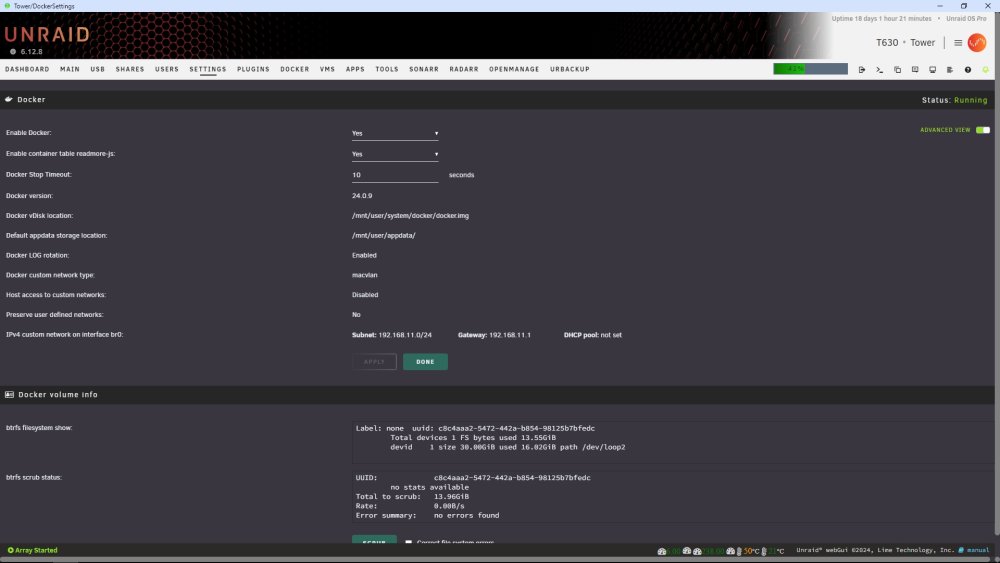Click the green notification bulb icon

tap(985, 69)
